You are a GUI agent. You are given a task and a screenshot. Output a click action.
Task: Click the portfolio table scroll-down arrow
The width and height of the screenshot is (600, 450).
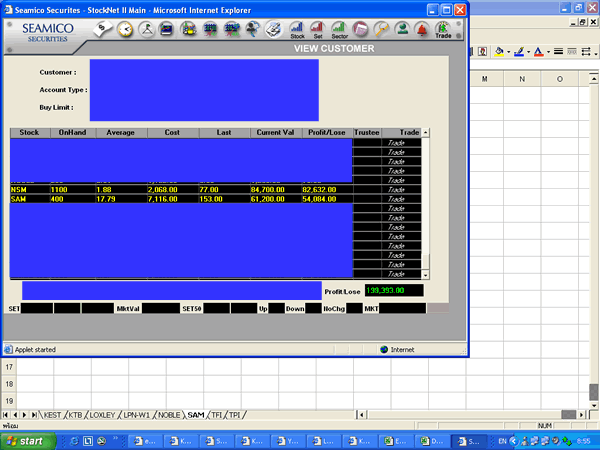426,275
